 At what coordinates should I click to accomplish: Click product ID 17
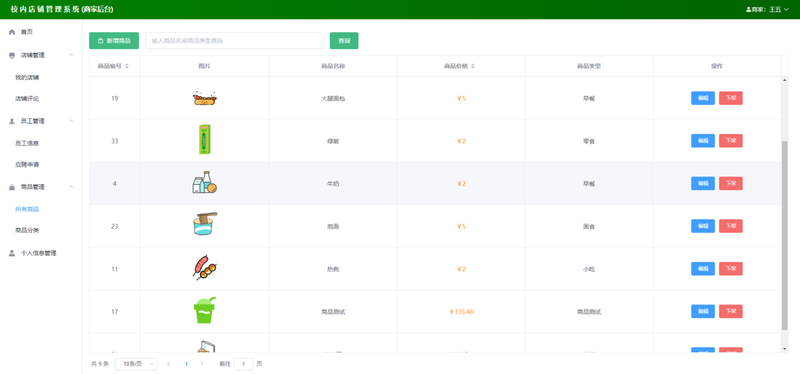click(x=115, y=311)
